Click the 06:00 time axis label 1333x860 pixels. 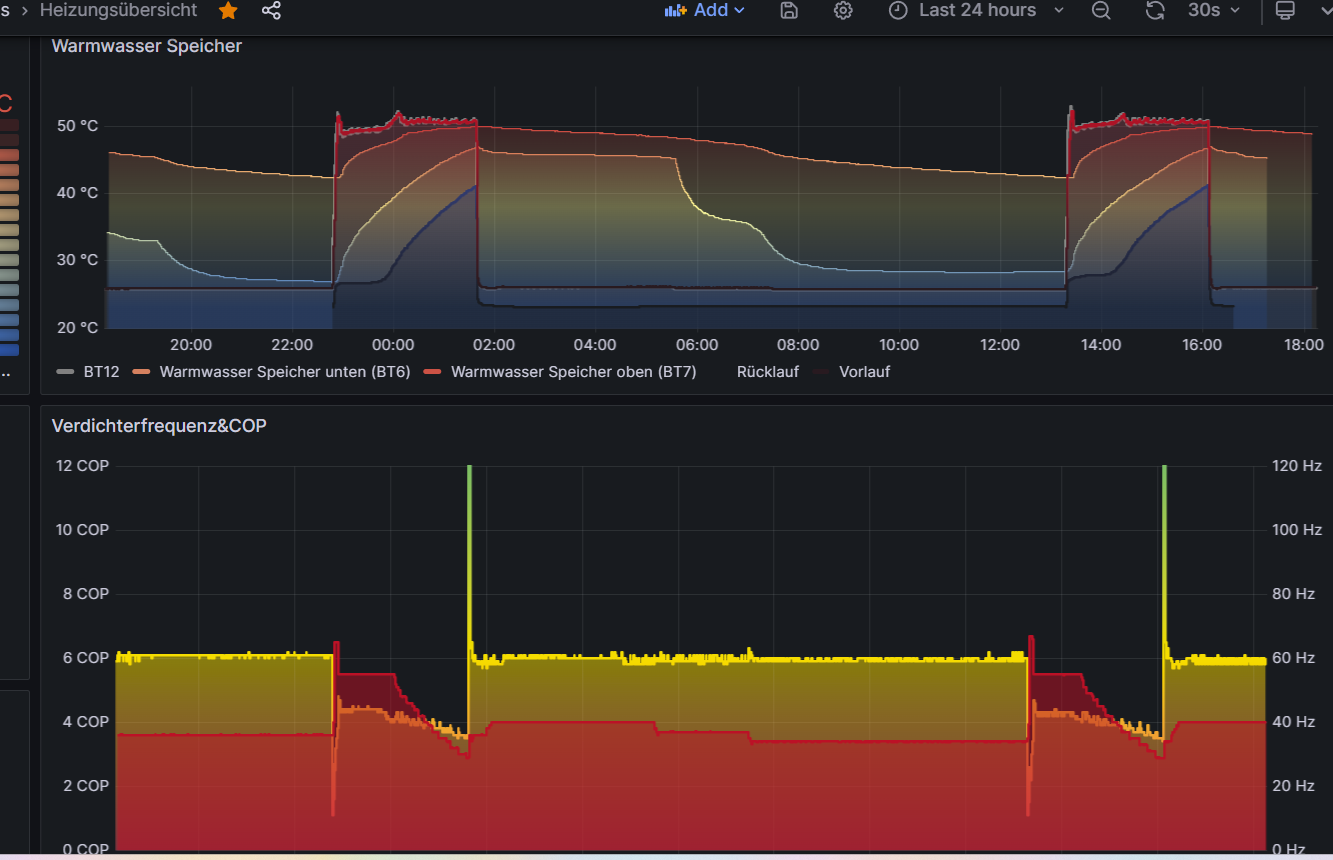click(x=697, y=345)
